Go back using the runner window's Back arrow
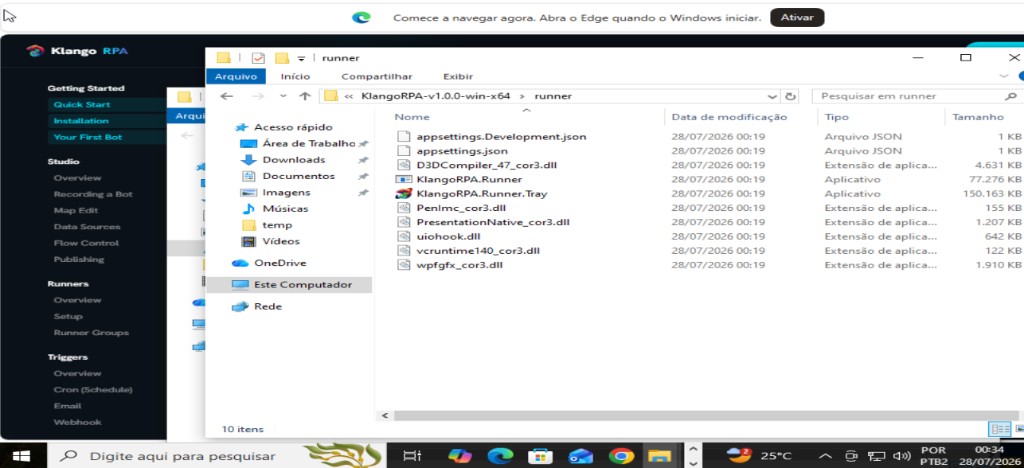The height and width of the screenshot is (468, 1024). [226, 96]
